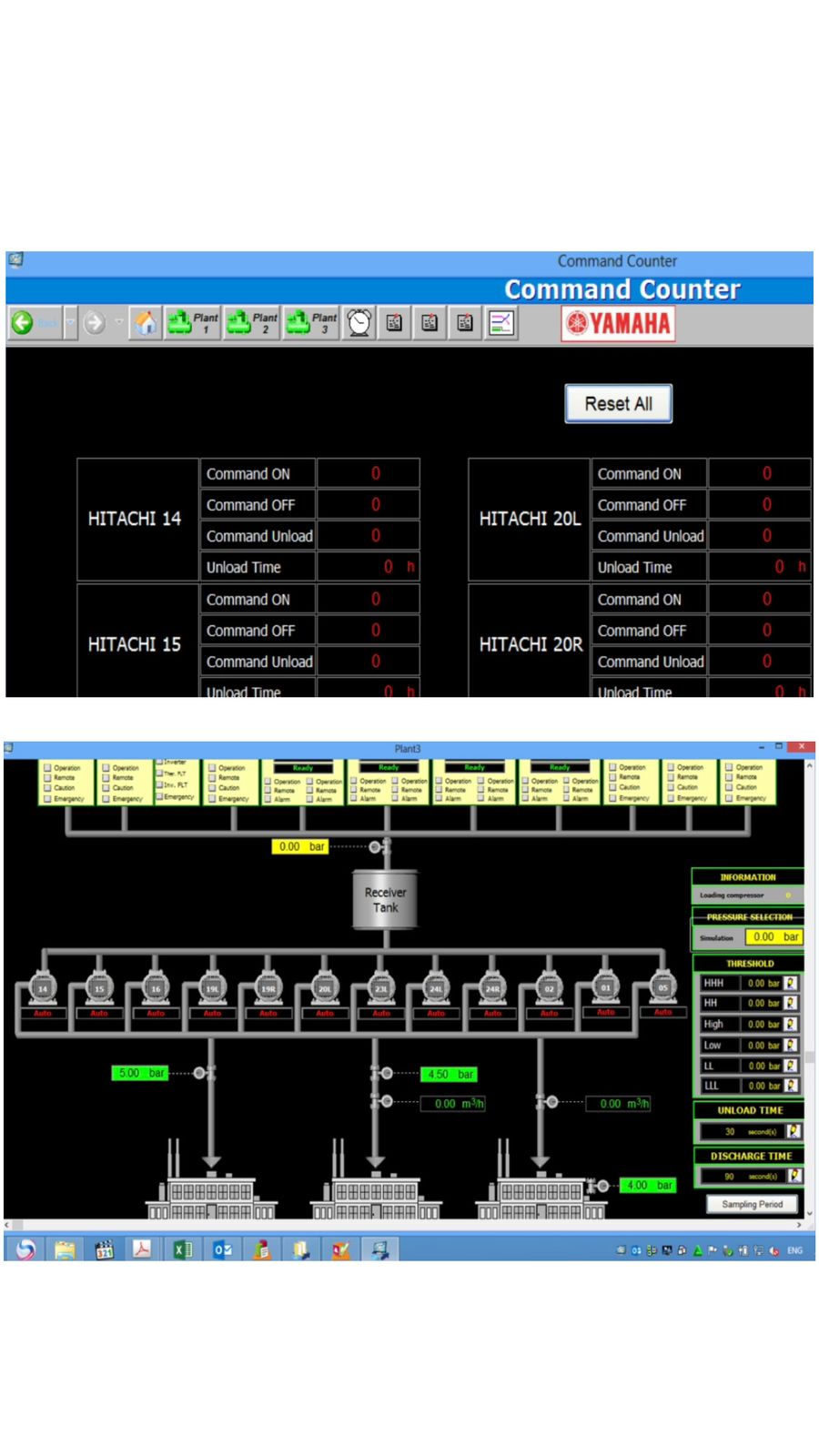This screenshot has width=819, height=1456.
Task: Click the Home icon in the toolbar
Action: click(146, 323)
